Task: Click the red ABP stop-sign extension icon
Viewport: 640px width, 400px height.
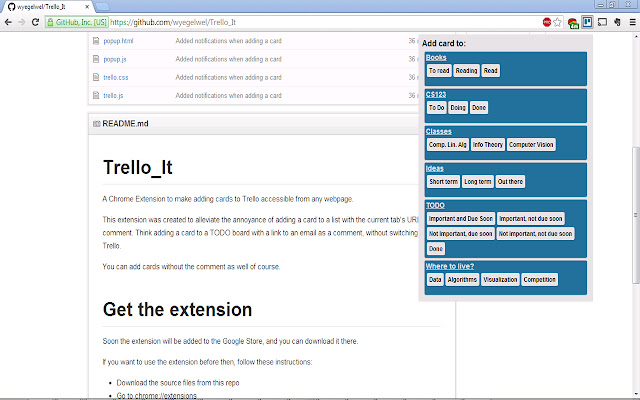Action: point(546,21)
